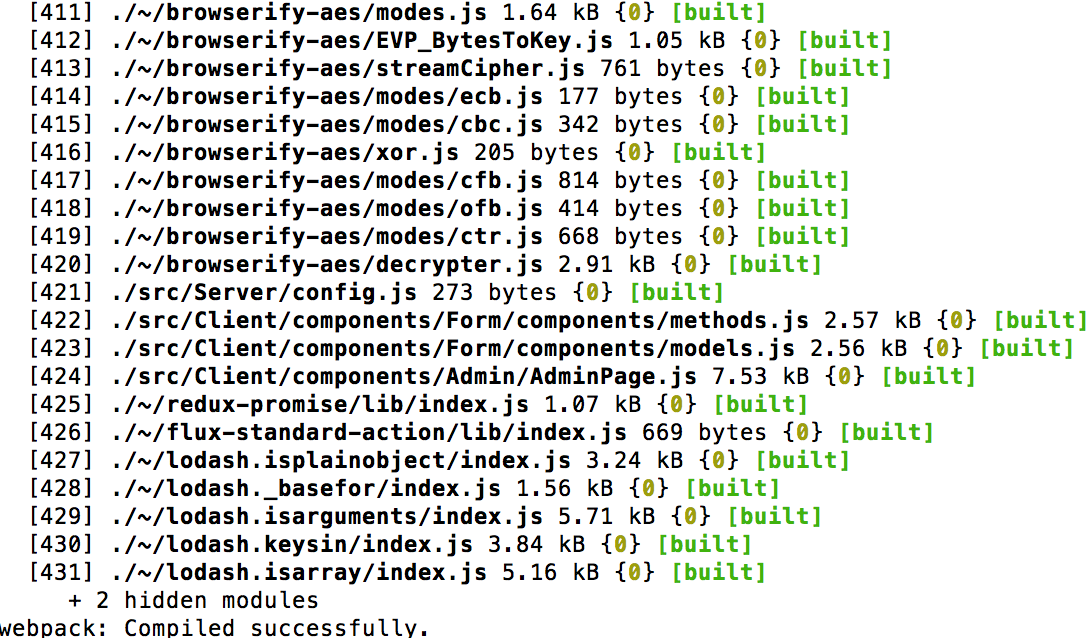Screen dimensions: 1088x638
Task: Click the xor.js file entry
Action: click(x=284, y=153)
